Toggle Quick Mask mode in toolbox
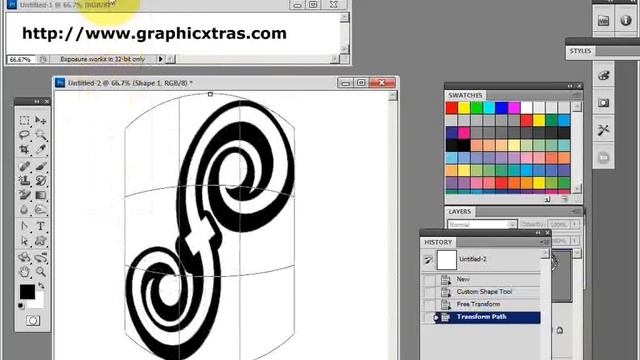This screenshot has height=360, width=640. point(33,321)
